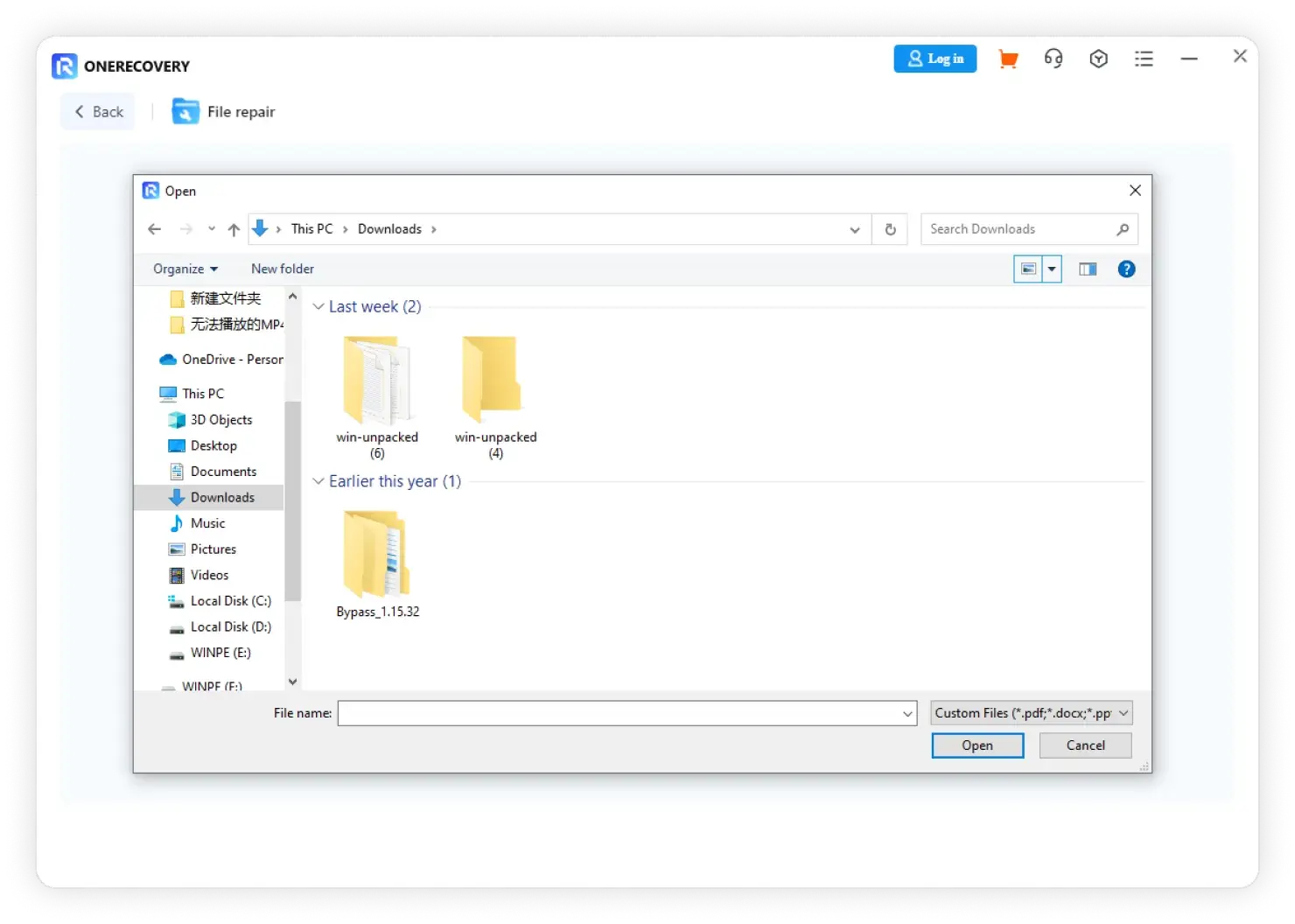
Task: Go up one folder level arrow
Action: click(234, 229)
